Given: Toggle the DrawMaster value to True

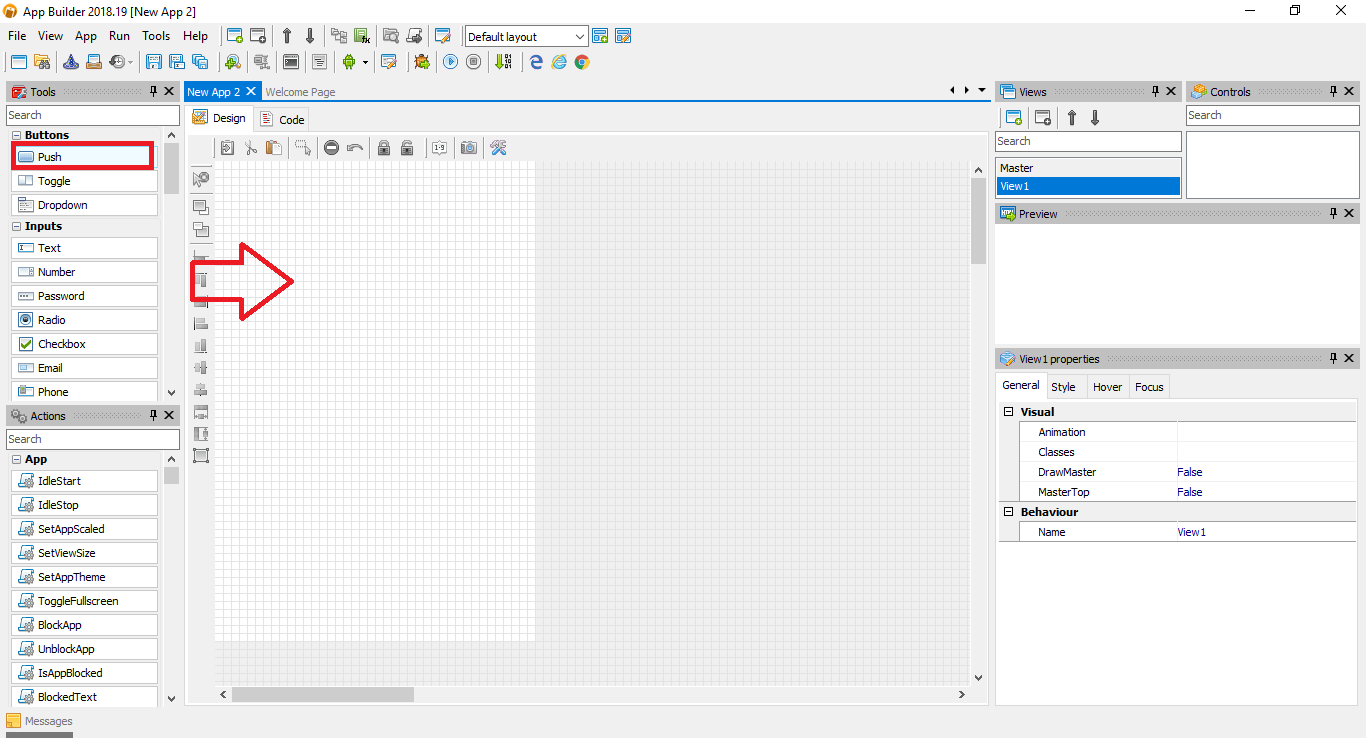Looking at the screenshot, I should [x=1189, y=472].
